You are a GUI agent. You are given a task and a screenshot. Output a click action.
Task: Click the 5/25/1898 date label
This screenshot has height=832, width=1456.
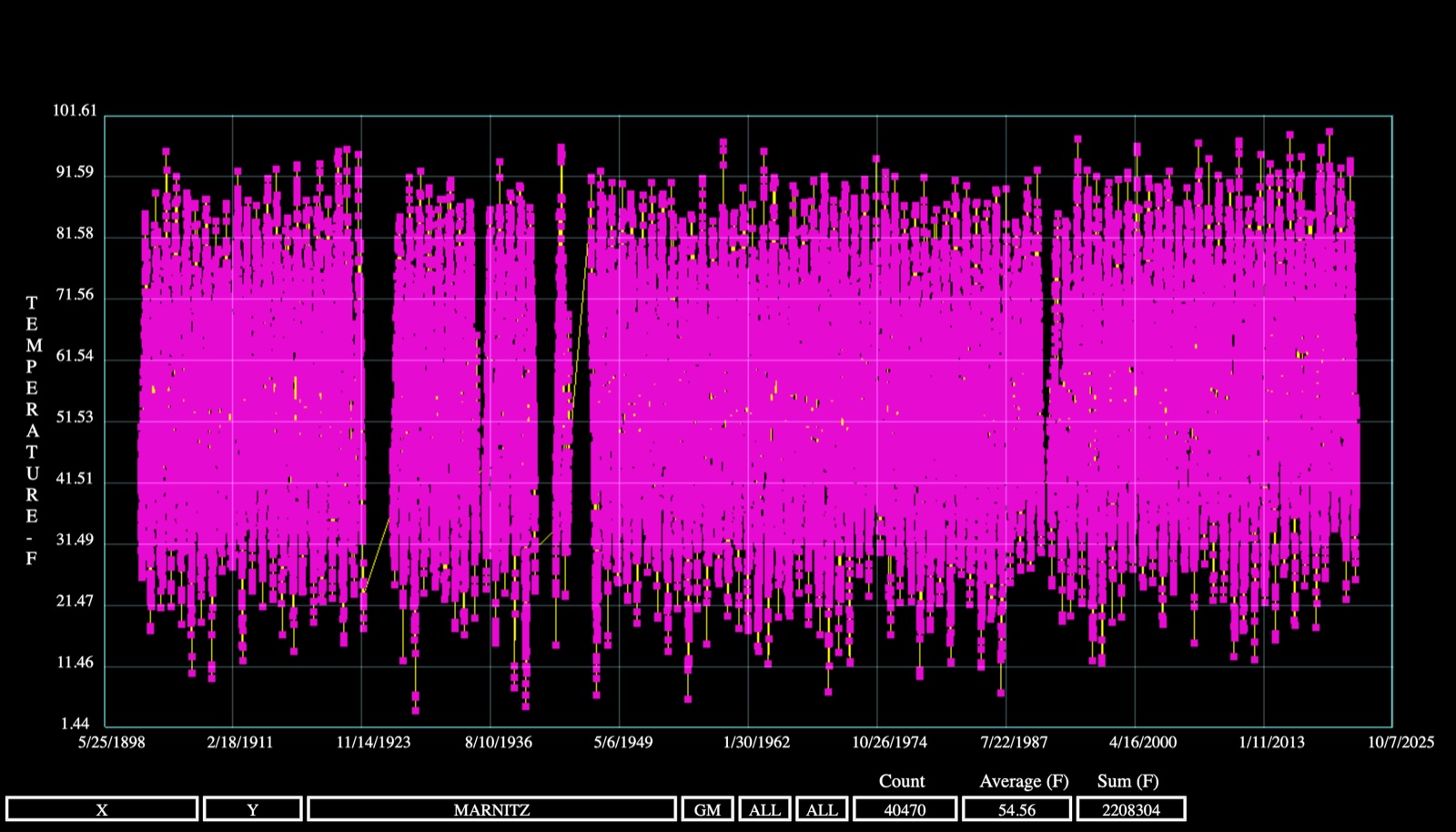(x=111, y=742)
